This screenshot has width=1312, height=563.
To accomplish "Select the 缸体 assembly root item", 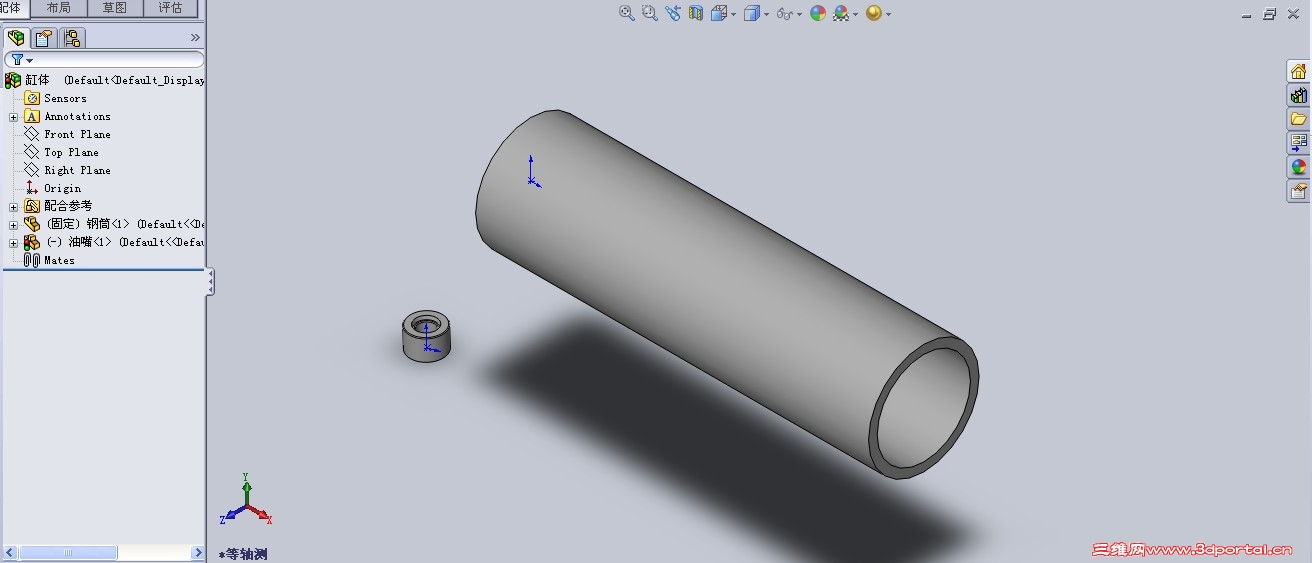I will click(x=105, y=80).
